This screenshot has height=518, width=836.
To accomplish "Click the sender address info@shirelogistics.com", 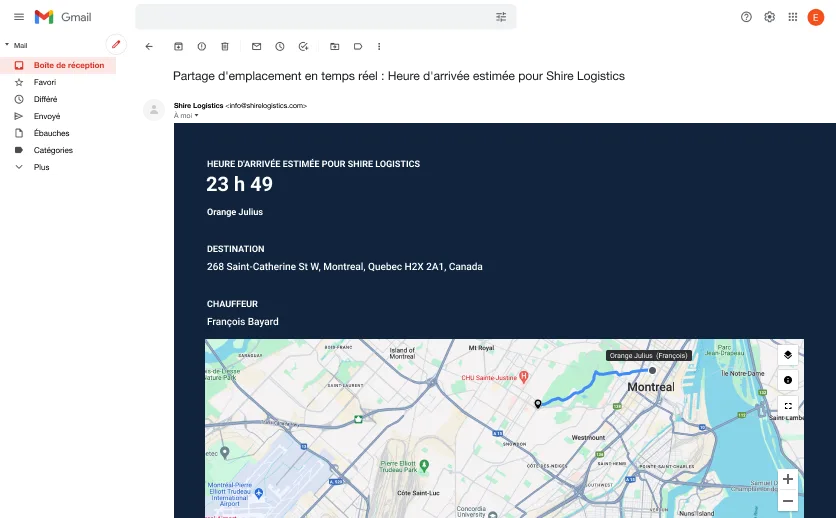I will tap(266, 106).
